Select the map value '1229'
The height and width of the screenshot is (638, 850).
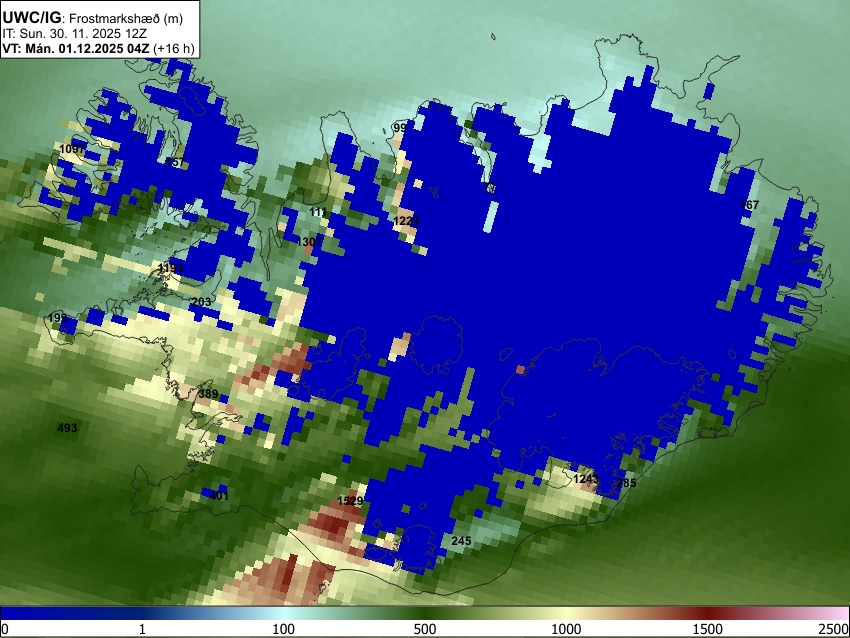click(406, 221)
